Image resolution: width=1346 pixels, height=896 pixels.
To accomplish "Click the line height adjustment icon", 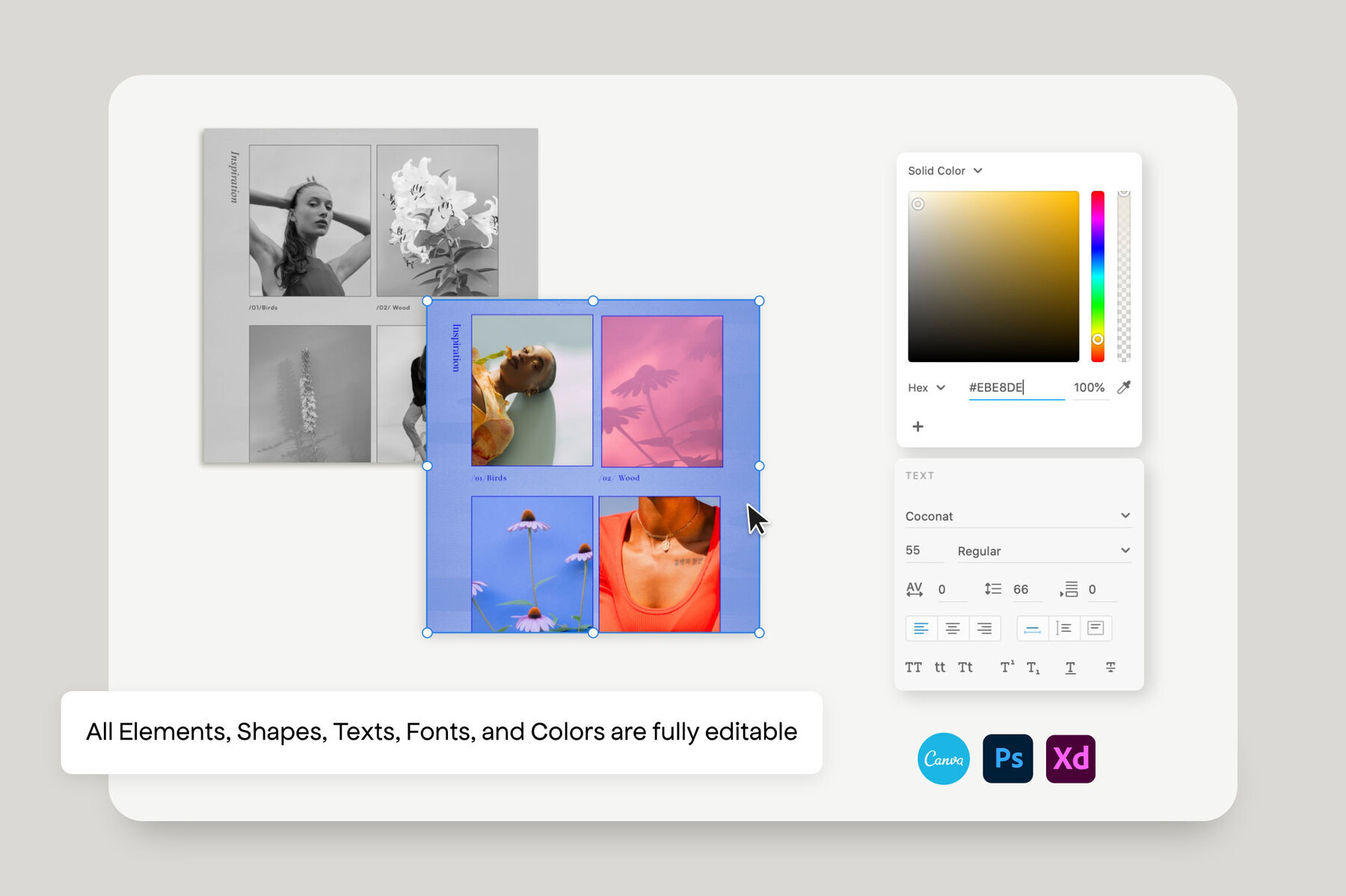I will [x=992, y=589].
